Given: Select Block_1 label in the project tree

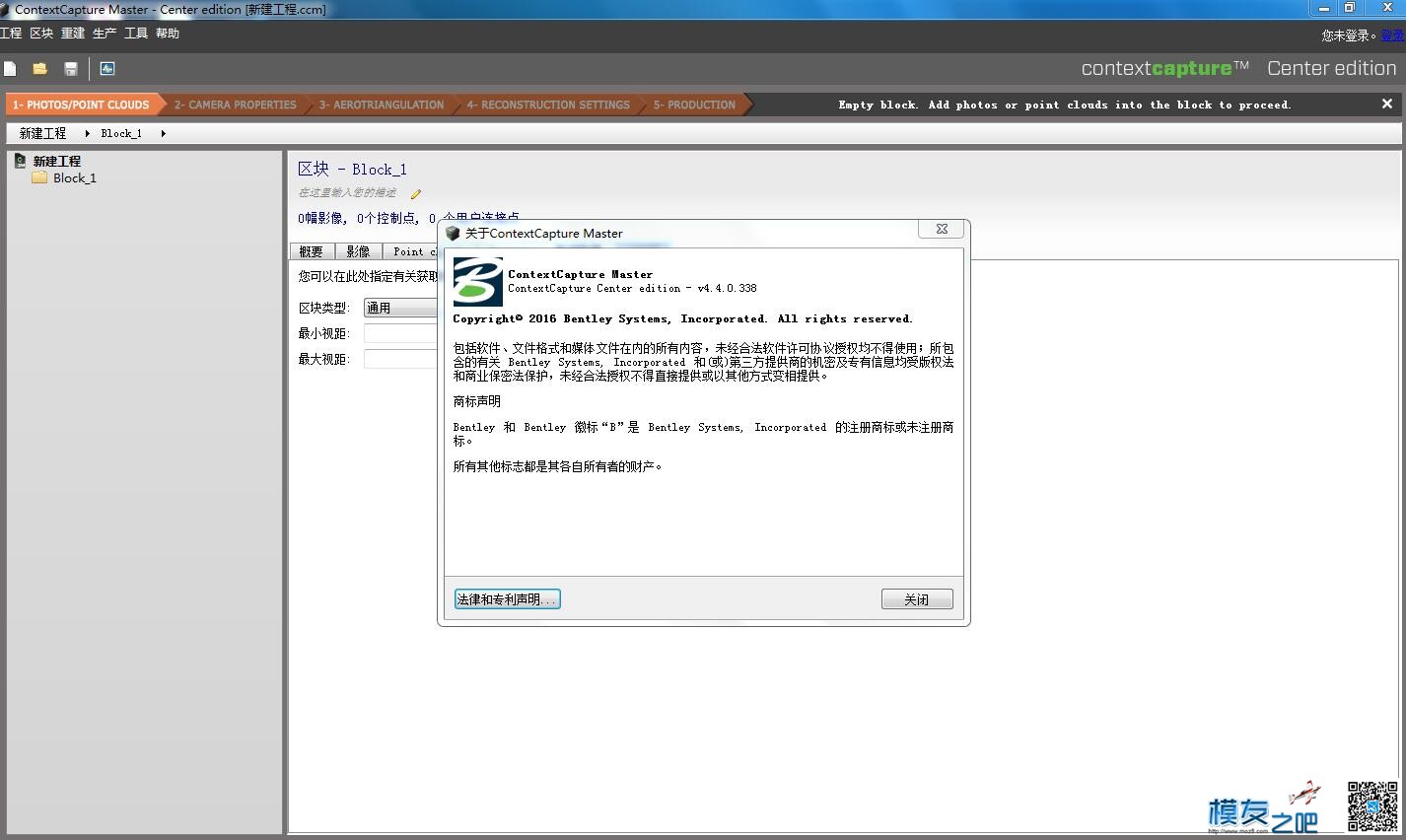Looking at the screenshot, I should (75, 178).
